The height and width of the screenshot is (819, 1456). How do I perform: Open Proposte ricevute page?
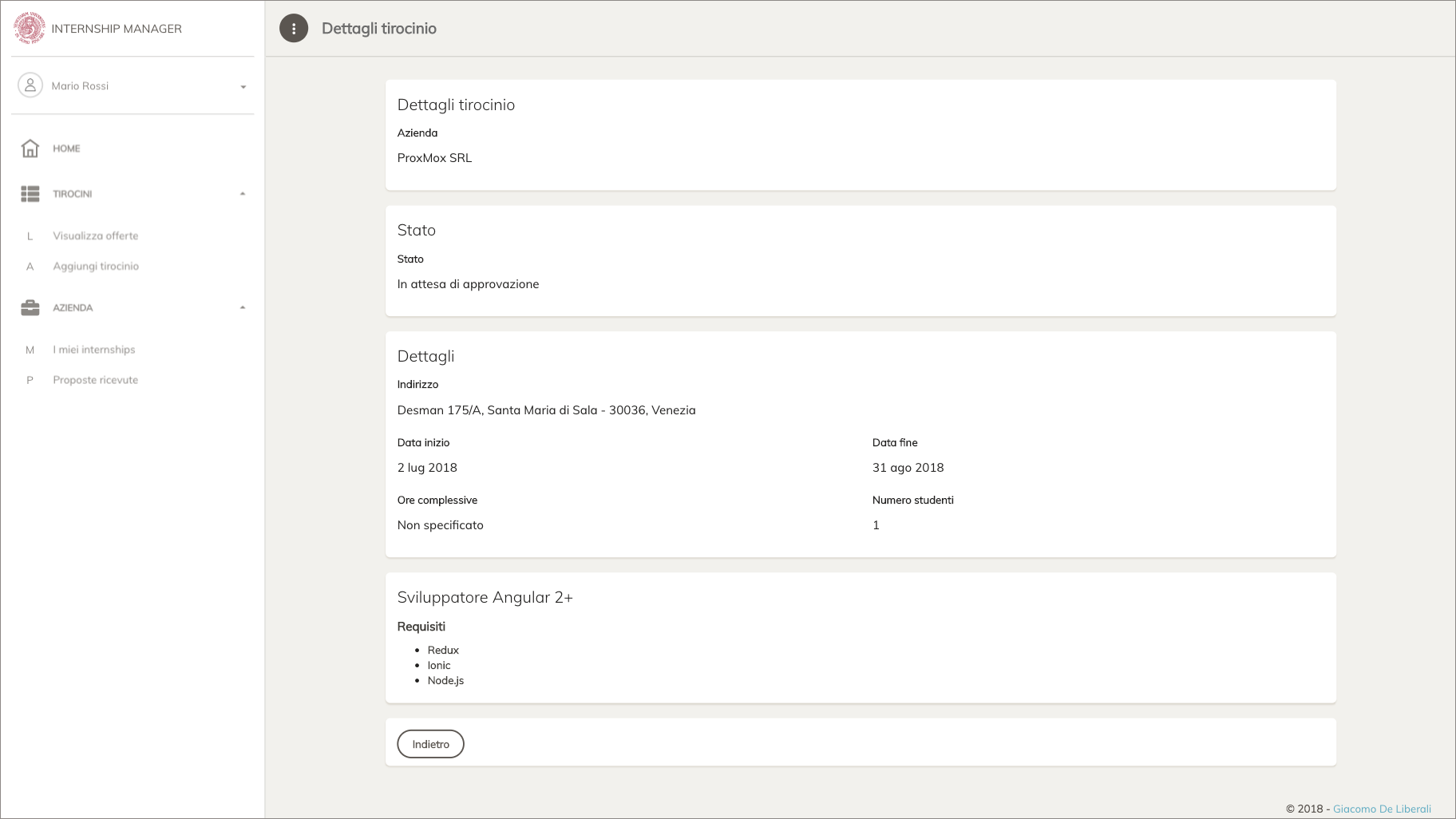tap(96, 381)
